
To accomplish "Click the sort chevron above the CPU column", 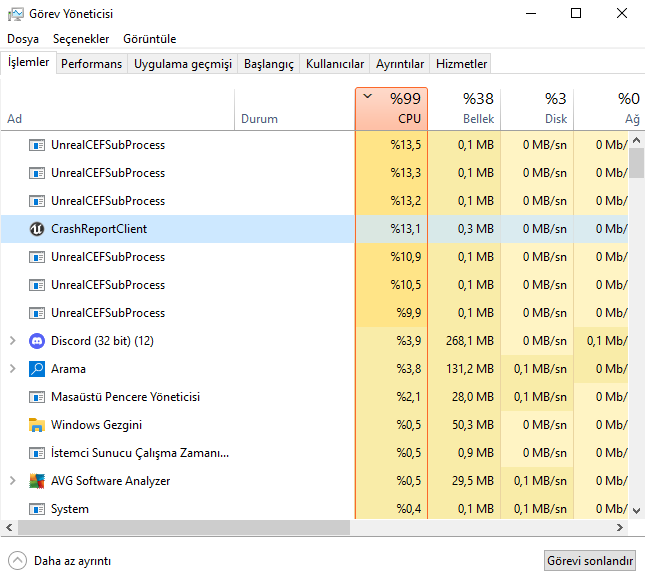I will point(368,96).
